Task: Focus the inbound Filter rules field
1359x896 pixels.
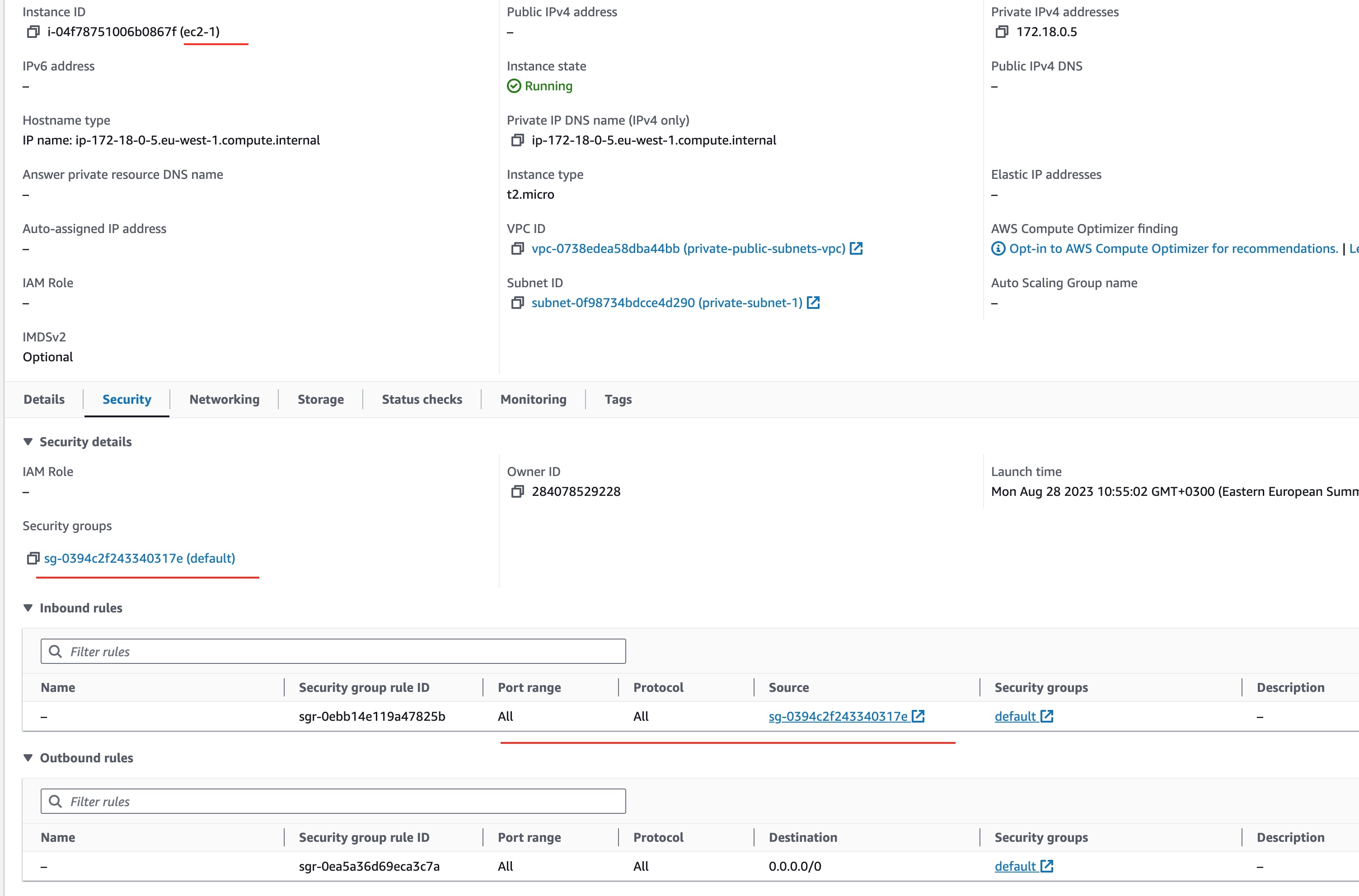Action: (333, 651)
